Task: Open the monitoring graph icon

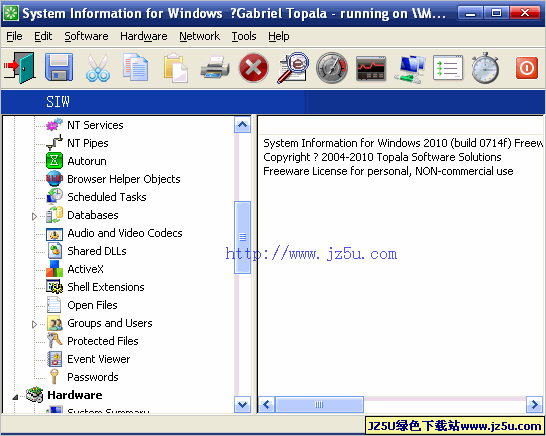Action: point(371,68)
